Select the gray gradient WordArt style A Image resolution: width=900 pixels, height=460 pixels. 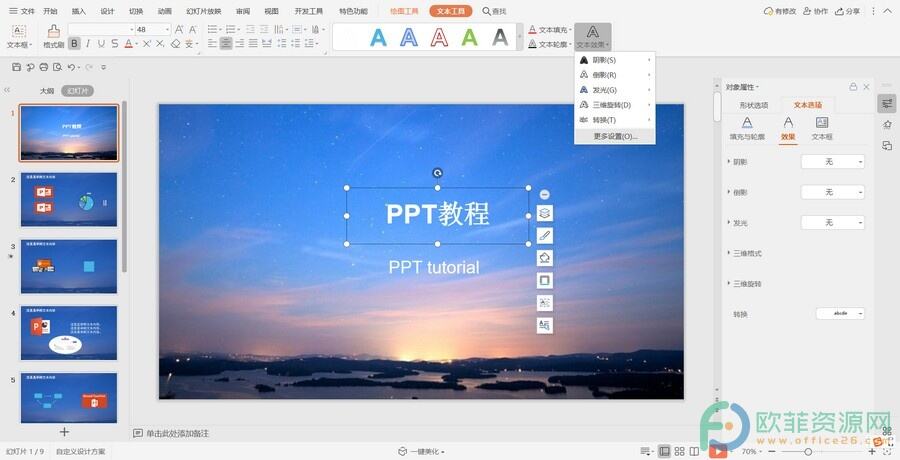pyautogui.click(x=500, y=37)
